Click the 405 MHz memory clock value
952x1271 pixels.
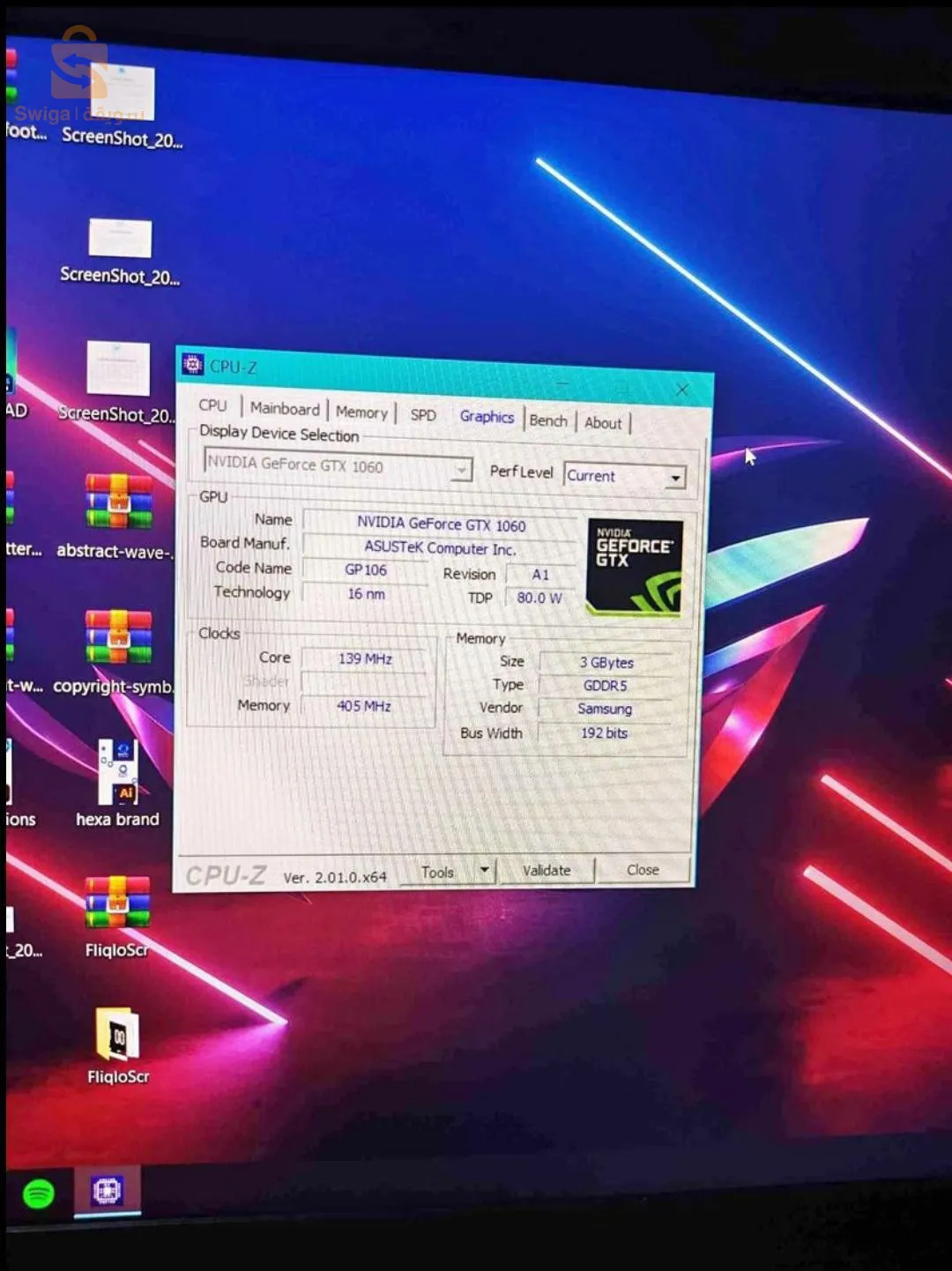tap(364, 706)
